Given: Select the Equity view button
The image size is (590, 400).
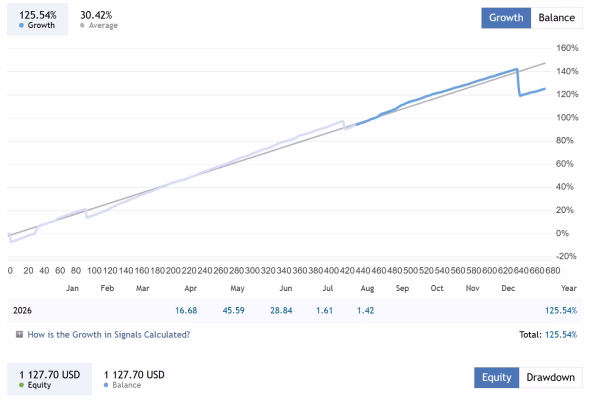Looking at the screenshot, I should click(x=497, y=377).
